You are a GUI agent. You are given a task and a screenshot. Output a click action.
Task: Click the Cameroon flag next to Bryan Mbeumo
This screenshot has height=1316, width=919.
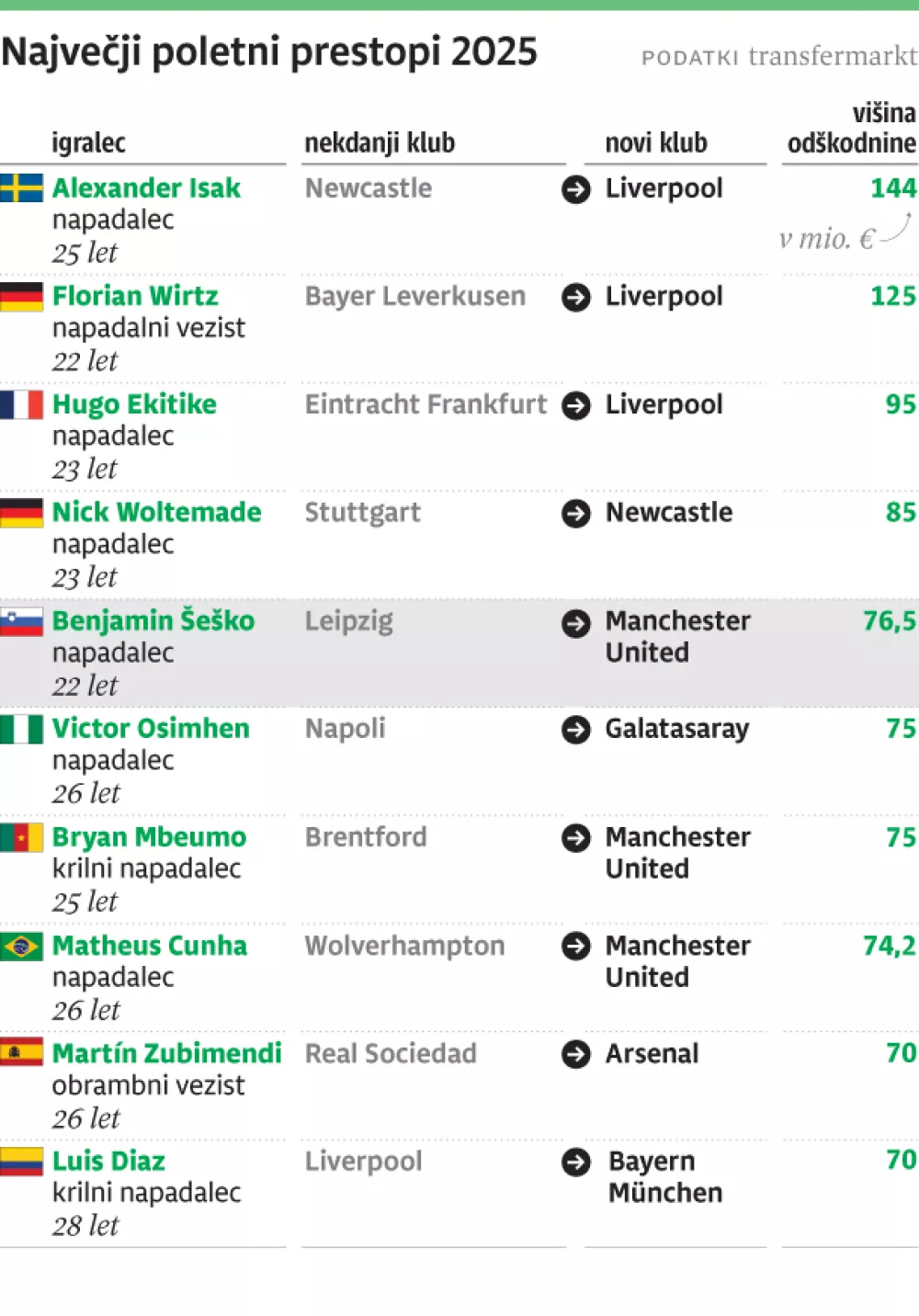tap(21, 837)
